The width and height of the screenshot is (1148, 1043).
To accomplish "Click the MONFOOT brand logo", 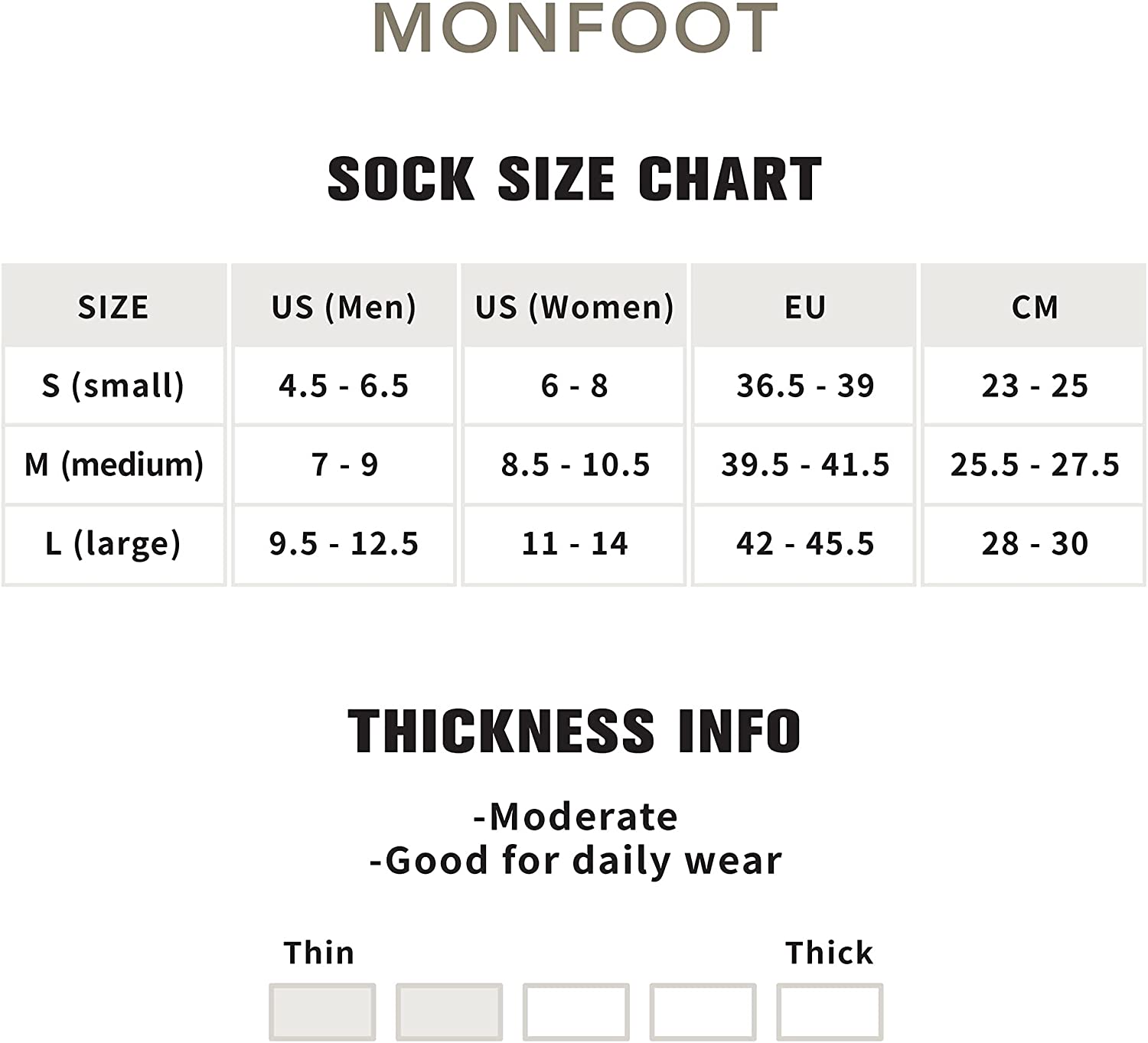I will point(576,28).
